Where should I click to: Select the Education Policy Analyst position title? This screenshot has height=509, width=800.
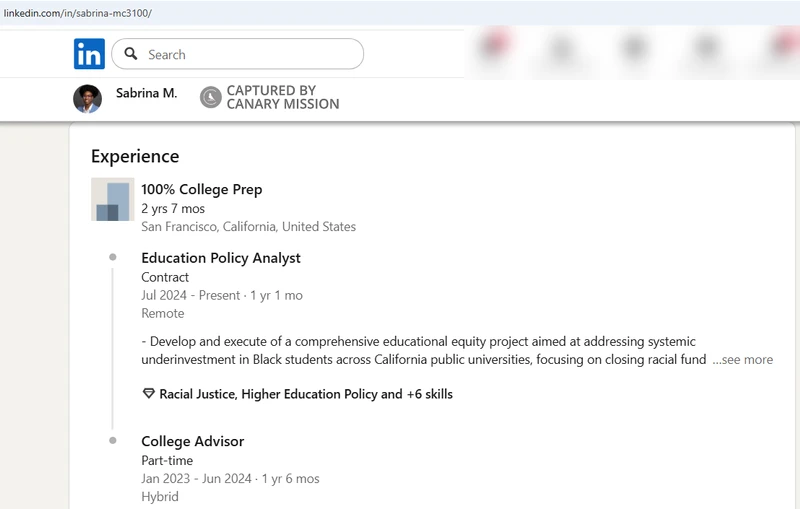pos(220,258)
